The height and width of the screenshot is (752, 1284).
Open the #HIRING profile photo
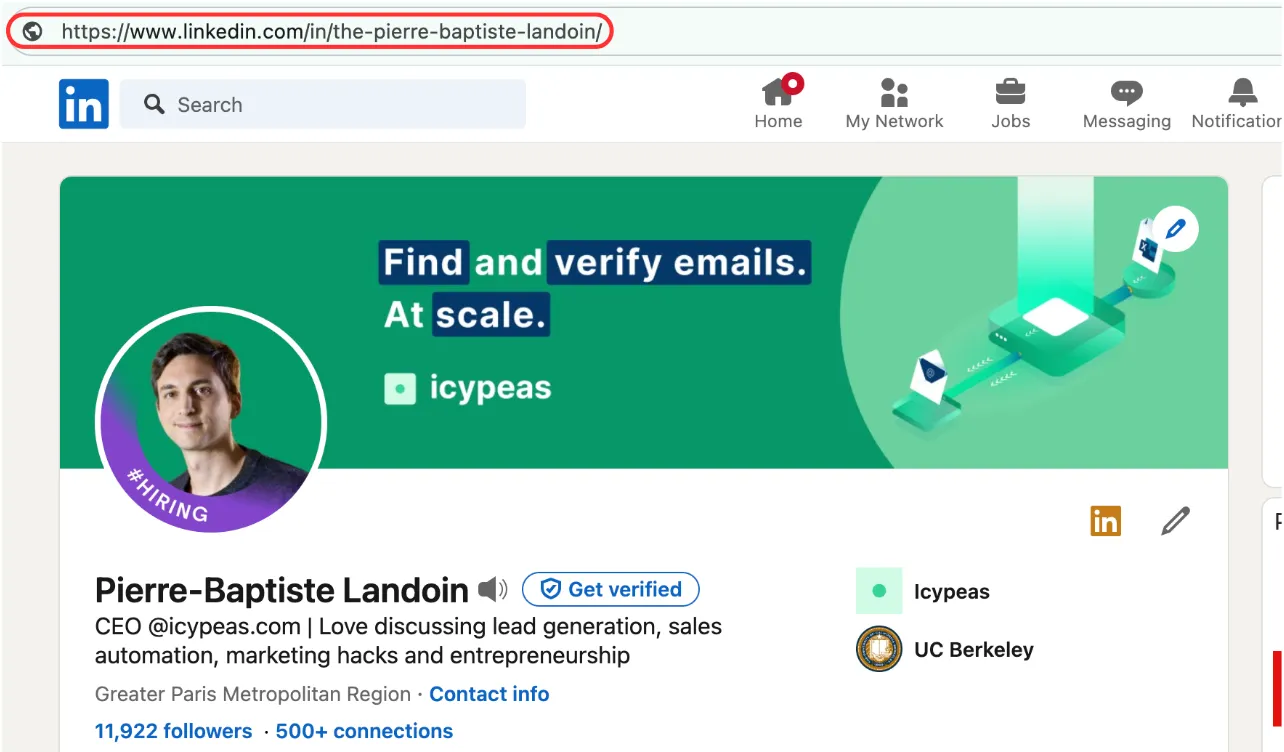click(x=211, y=419)
